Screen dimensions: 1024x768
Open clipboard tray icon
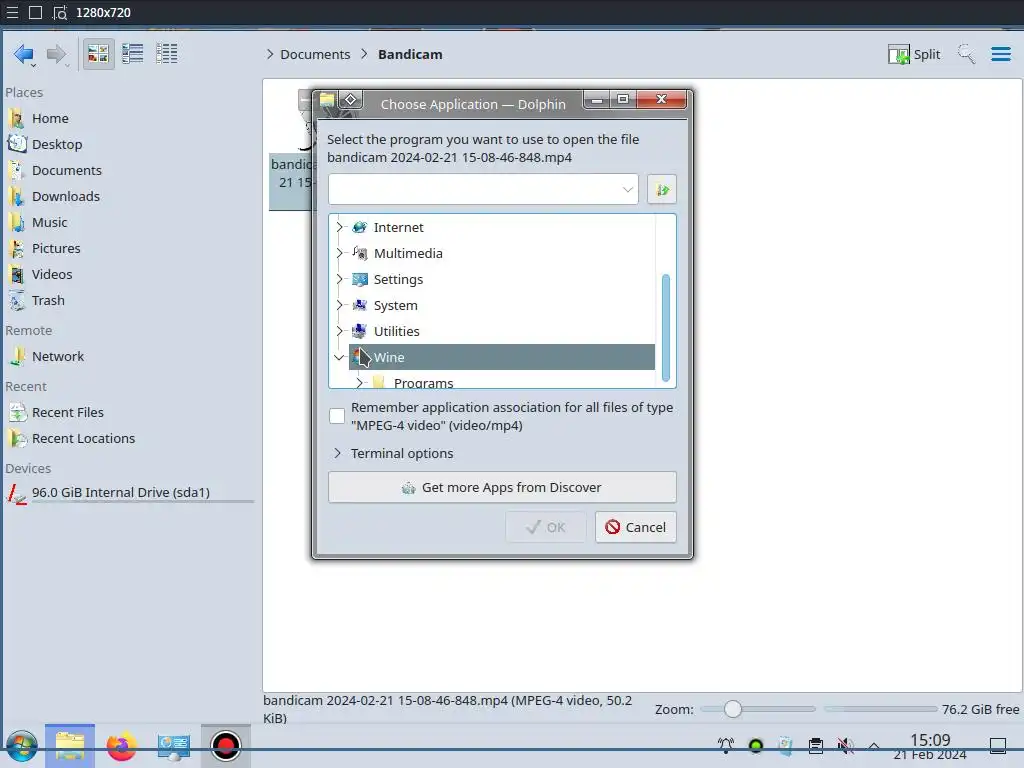(x=816, y=745)
